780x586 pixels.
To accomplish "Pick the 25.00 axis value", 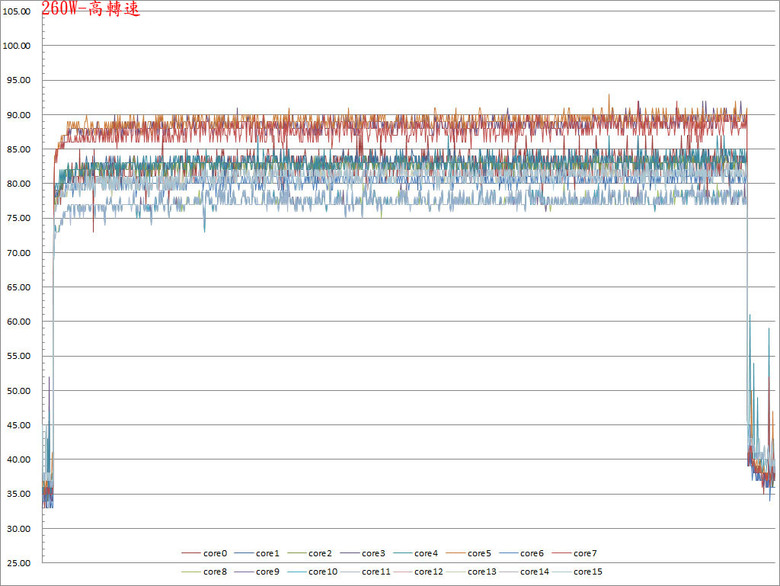I will click(18, 563).
